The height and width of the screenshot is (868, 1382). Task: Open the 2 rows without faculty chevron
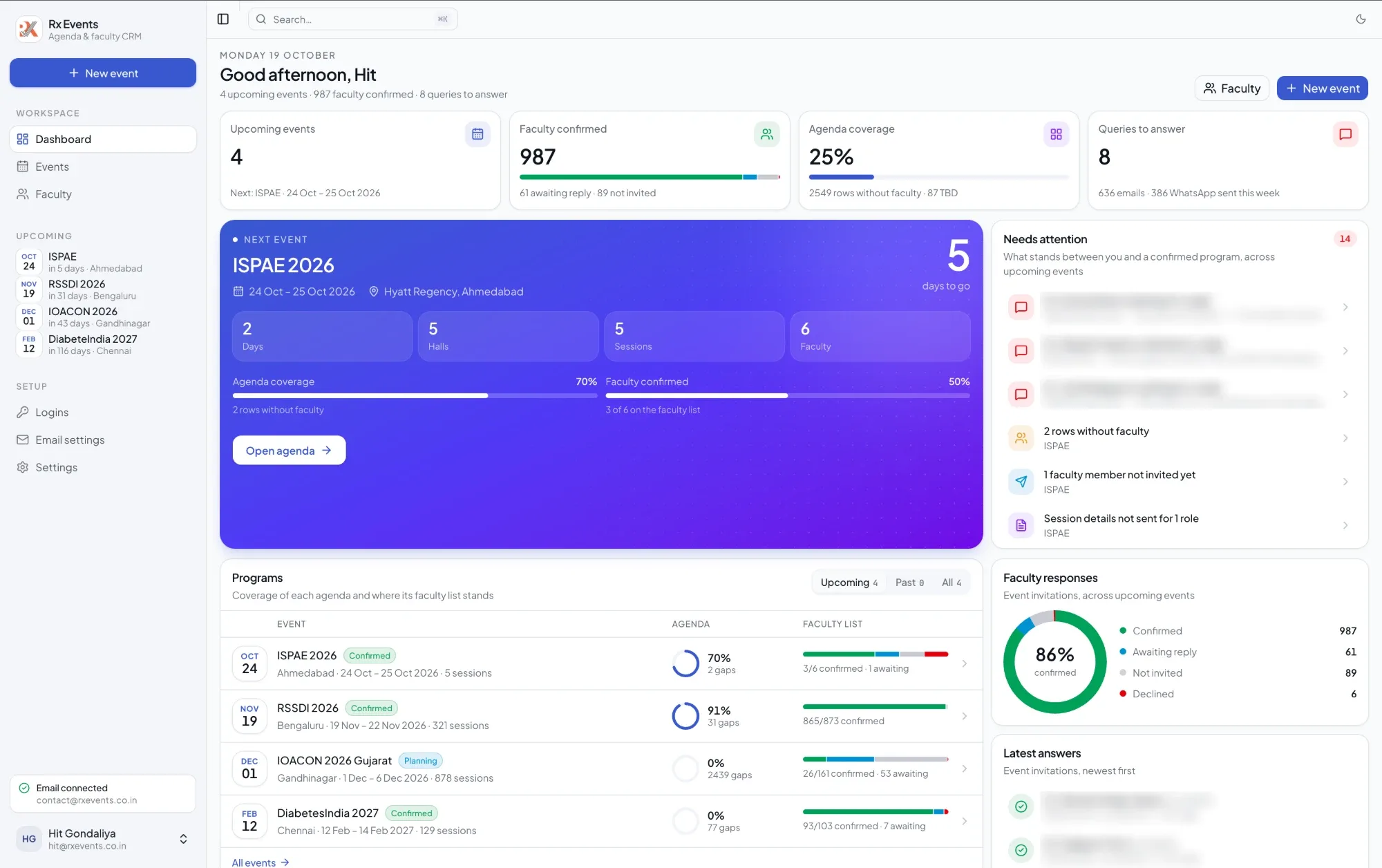point(1345,437)
